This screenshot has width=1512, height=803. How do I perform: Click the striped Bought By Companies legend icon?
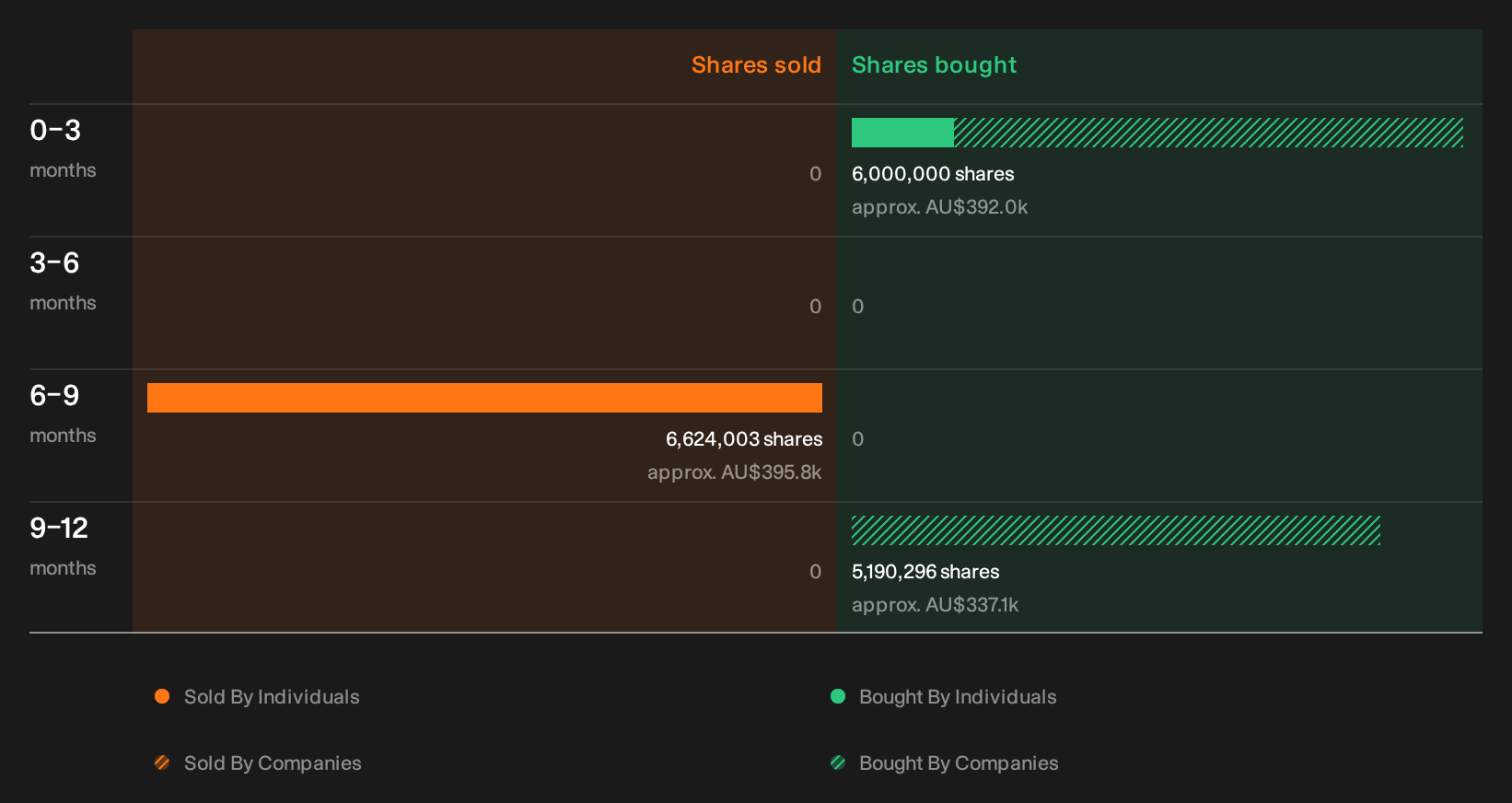[838, 762]
